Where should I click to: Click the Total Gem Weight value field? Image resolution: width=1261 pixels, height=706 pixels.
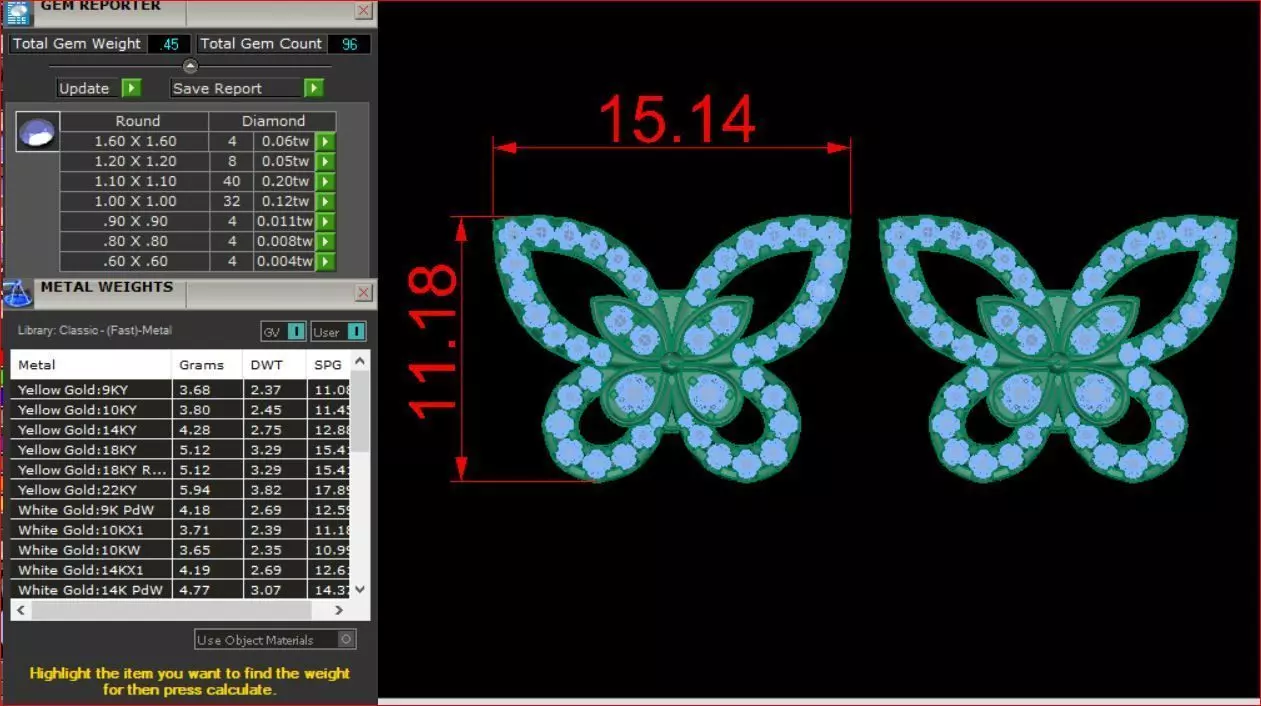(x=169, y=44)
